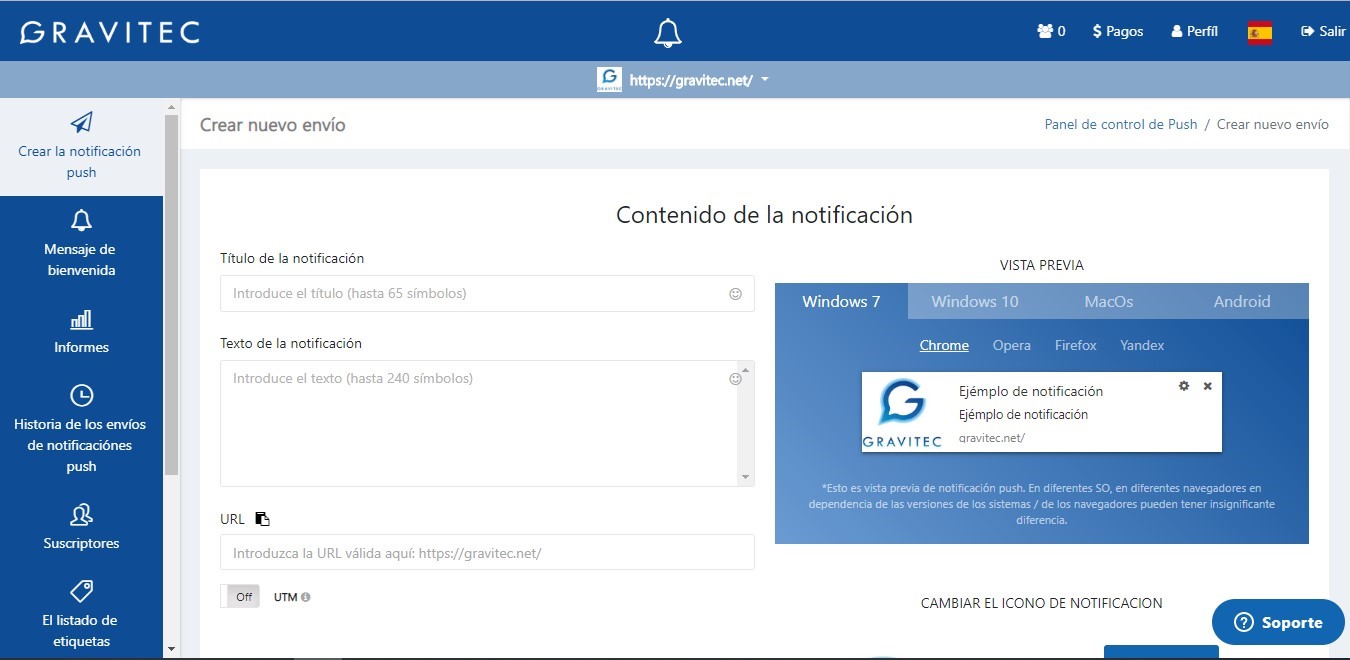Open the subscribers count icon

point(1051,31)
